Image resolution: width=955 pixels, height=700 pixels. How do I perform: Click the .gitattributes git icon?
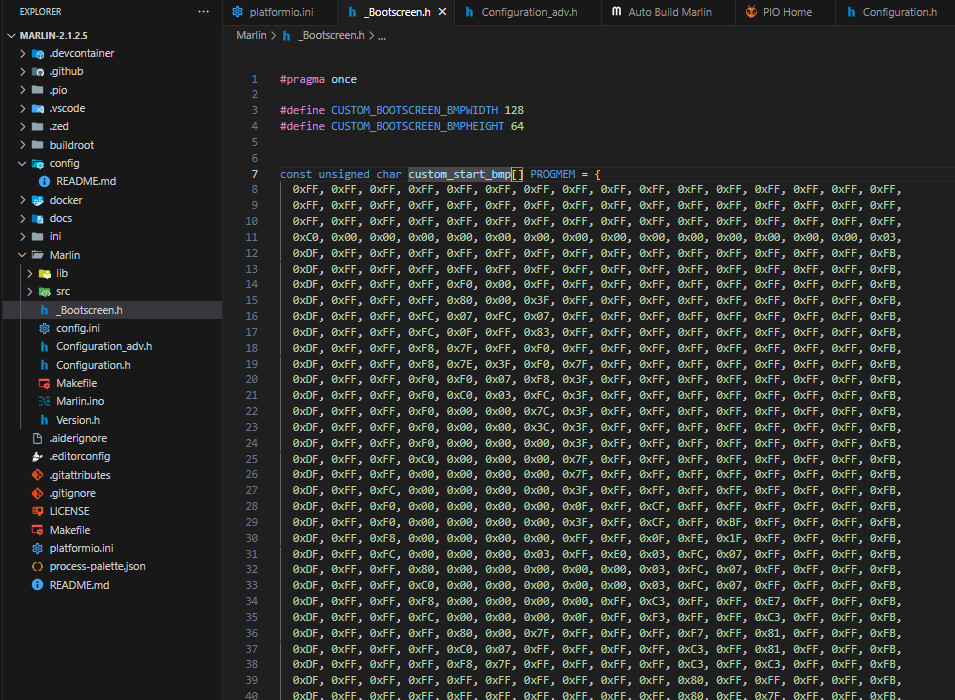tap(38, 475)
